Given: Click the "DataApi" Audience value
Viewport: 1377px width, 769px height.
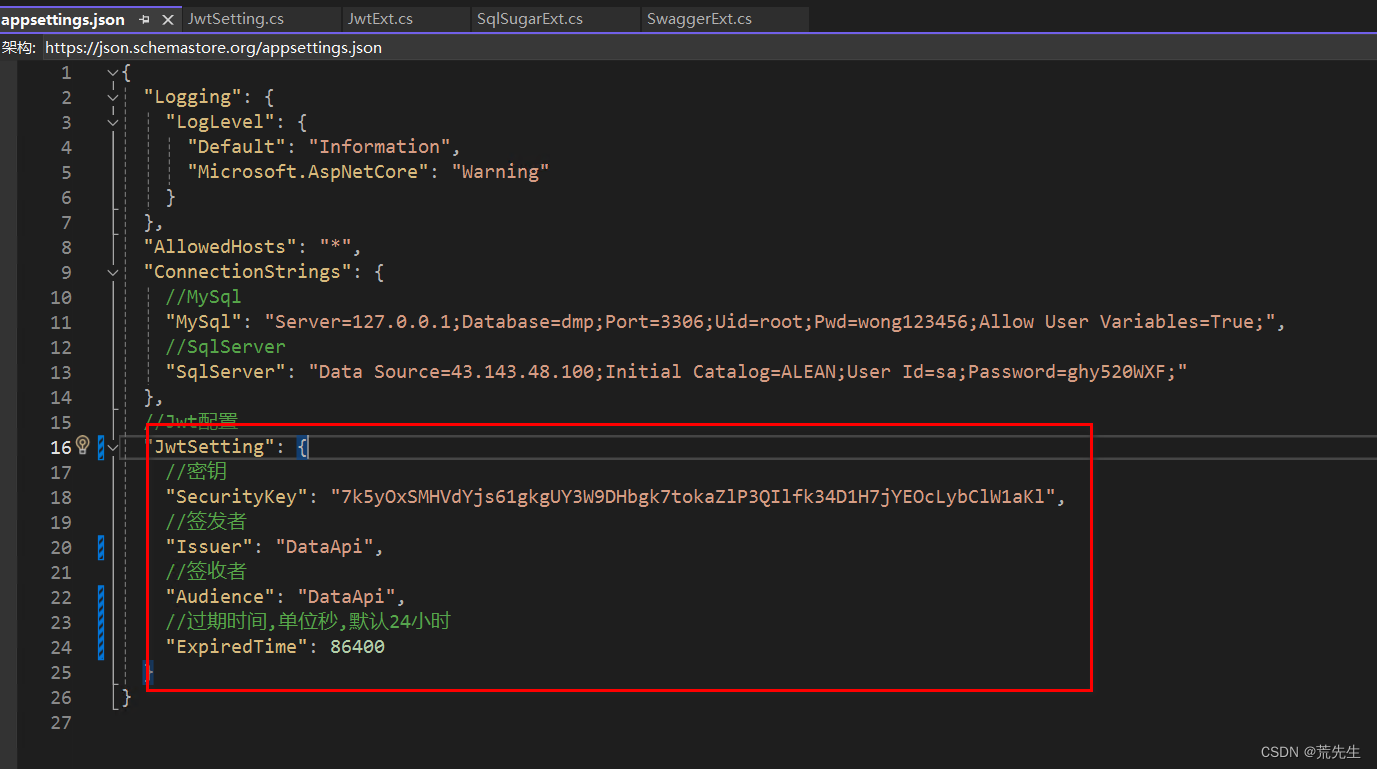Looking at the screenshot, I should pyautogui.click(x=346, y=597).
